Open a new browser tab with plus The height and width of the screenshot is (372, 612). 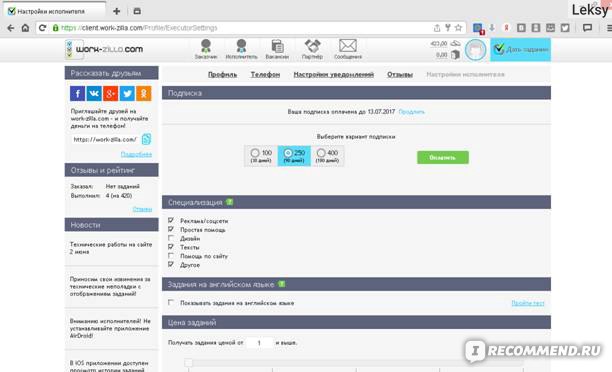click(116, 11)
